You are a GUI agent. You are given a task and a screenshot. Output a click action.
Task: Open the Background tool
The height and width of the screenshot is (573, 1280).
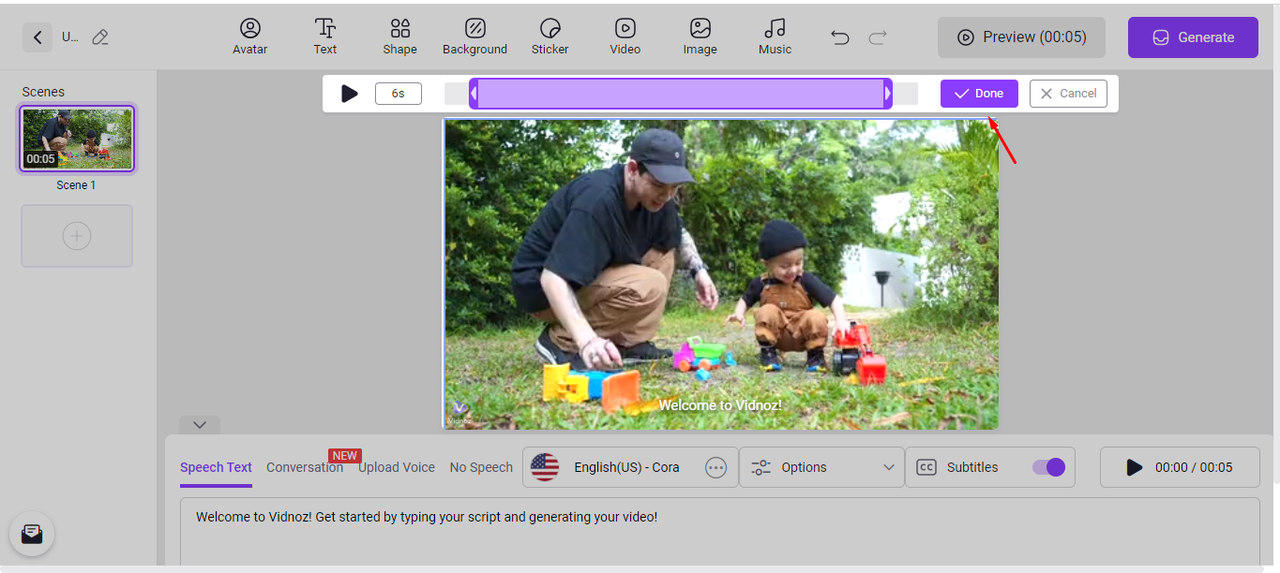tap(475, 37)
